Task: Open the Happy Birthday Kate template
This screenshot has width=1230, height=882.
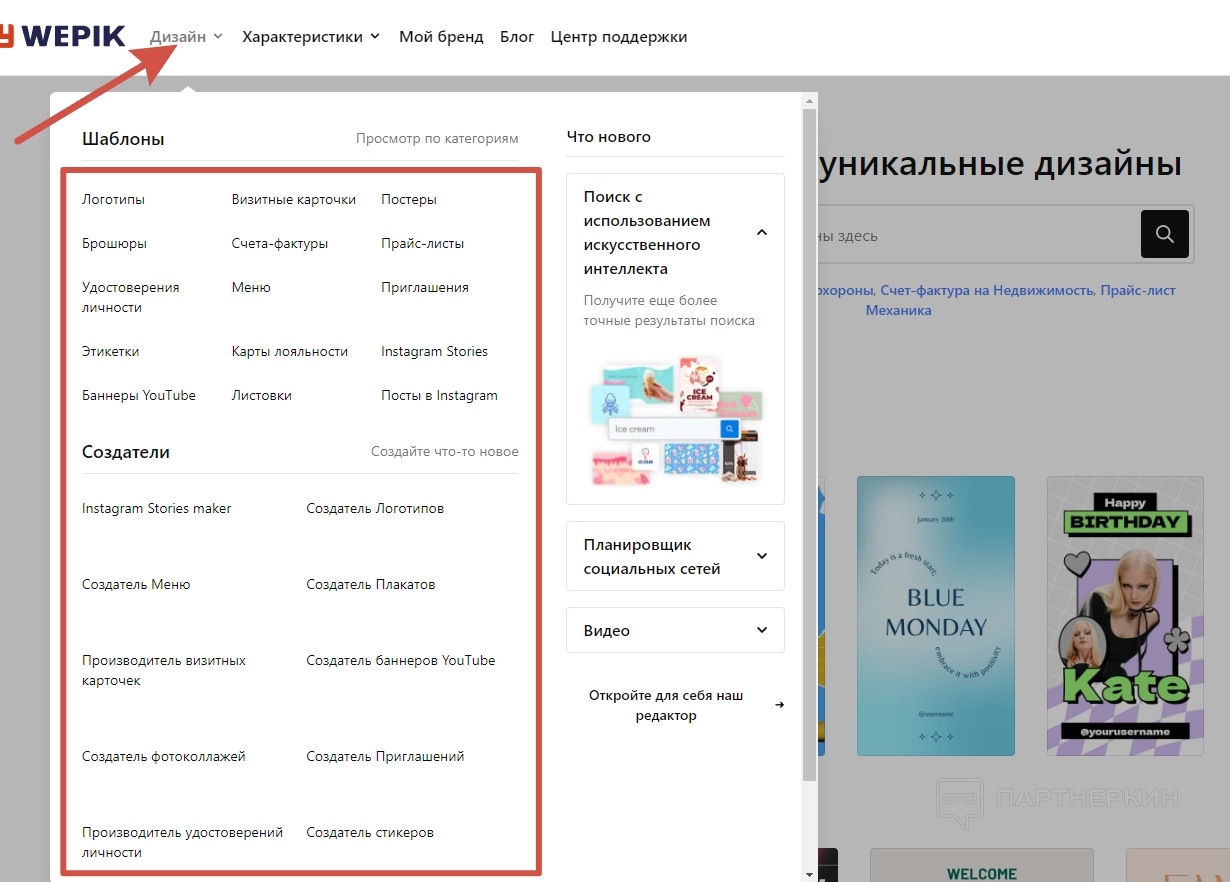Action: [1125, 615]
